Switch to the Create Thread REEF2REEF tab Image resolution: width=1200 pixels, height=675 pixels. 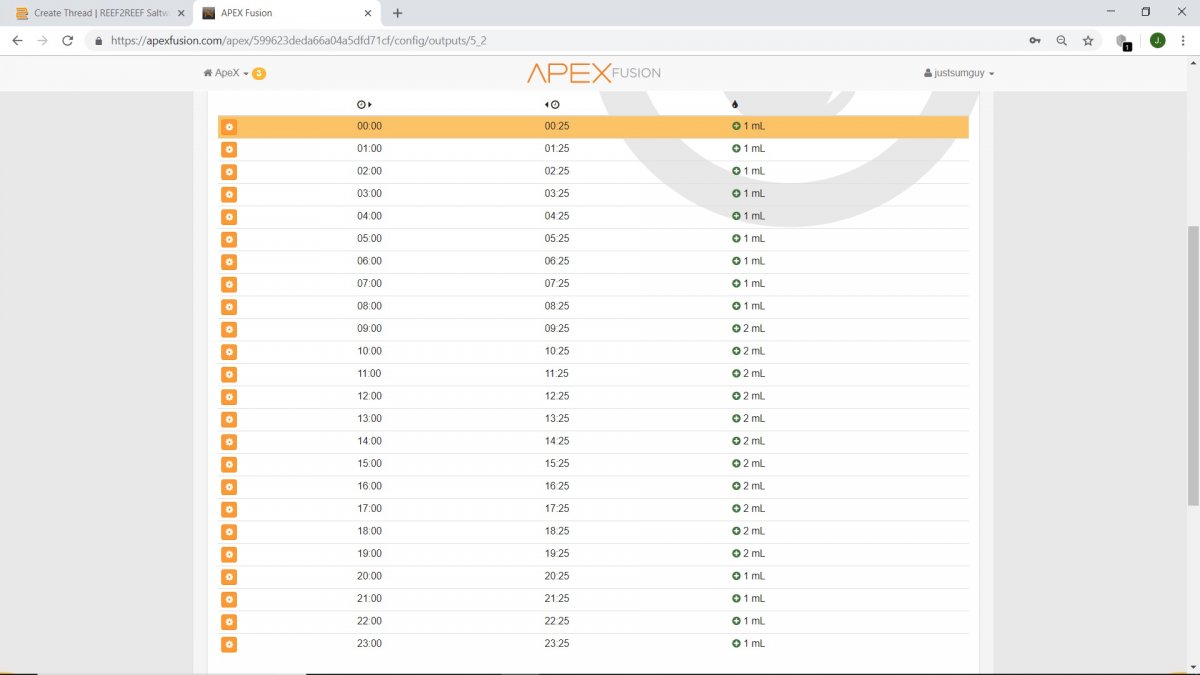[95, 13]
